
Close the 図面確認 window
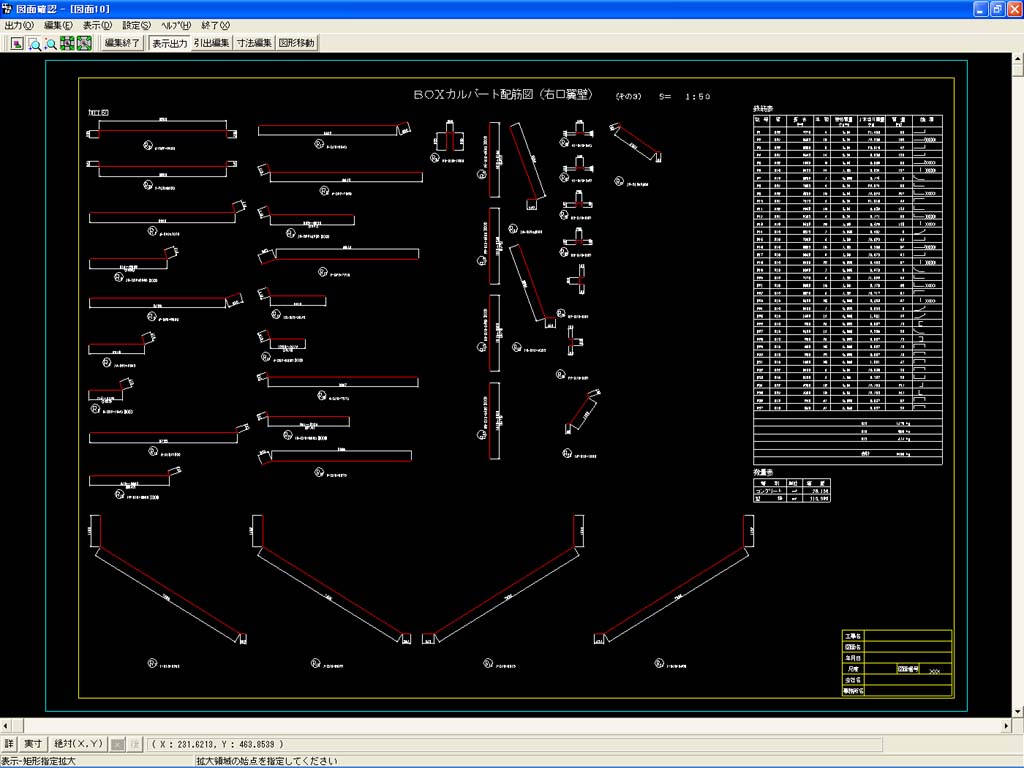pos(1015,9)
